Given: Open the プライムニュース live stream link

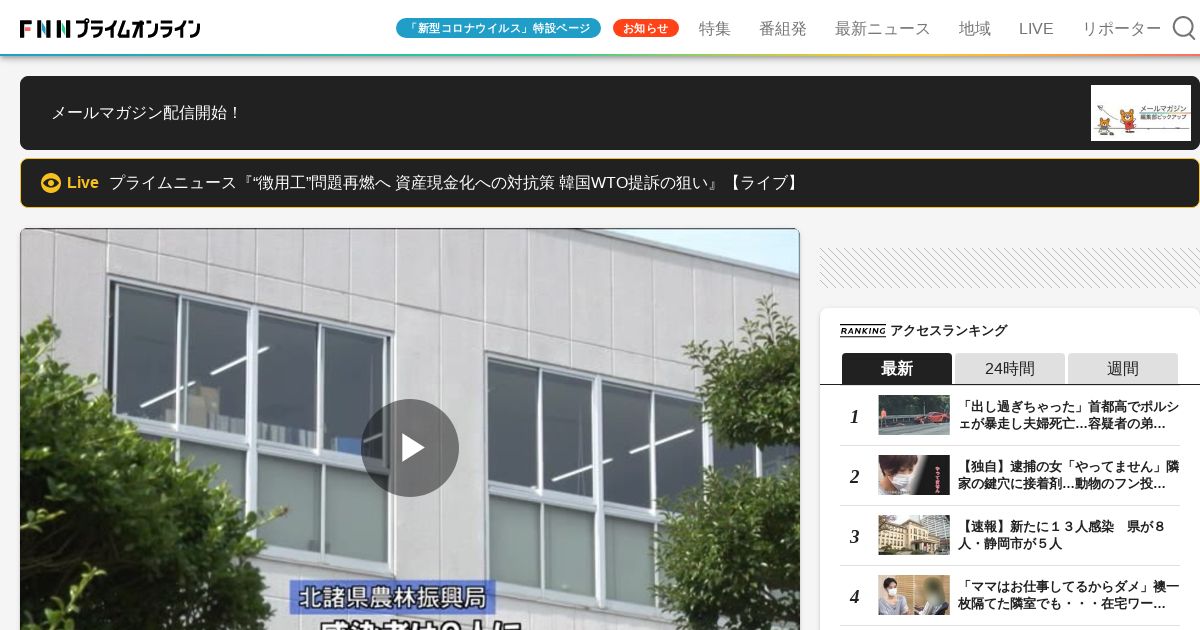Looking at the screenshot, I should click(456, 183).
